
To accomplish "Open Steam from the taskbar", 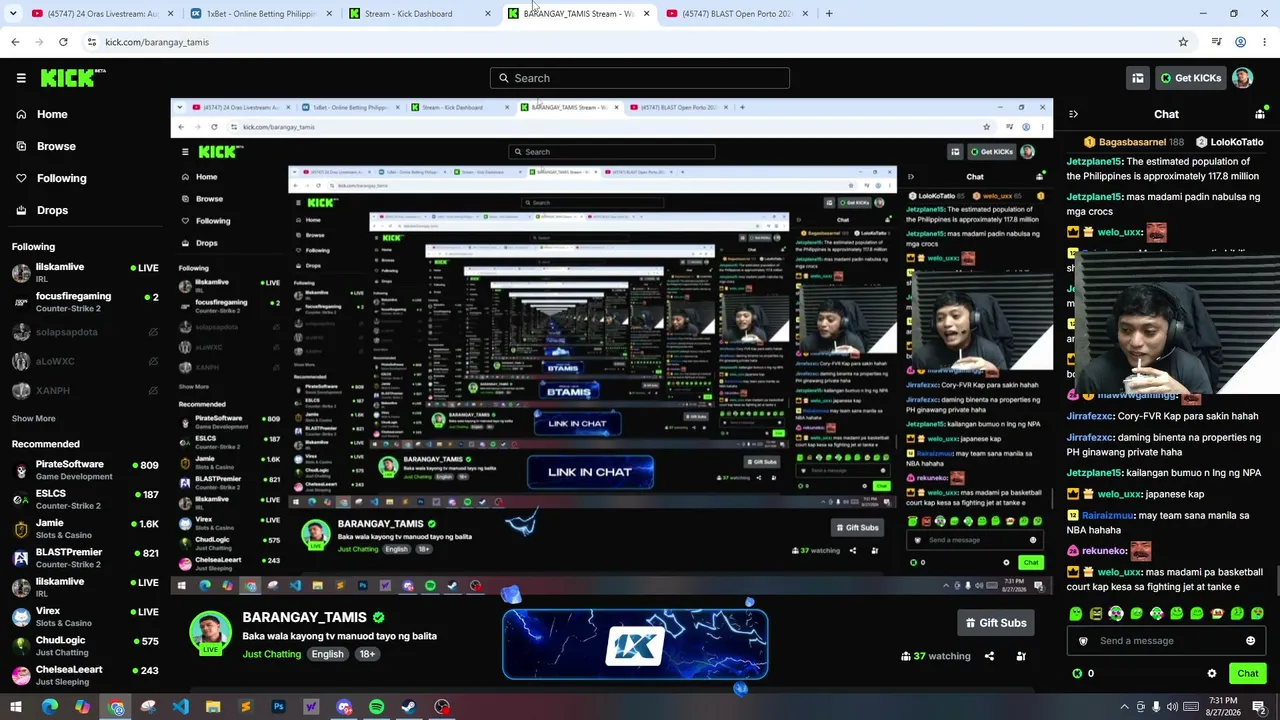I will pyautogui.click(x=409, y=707).
